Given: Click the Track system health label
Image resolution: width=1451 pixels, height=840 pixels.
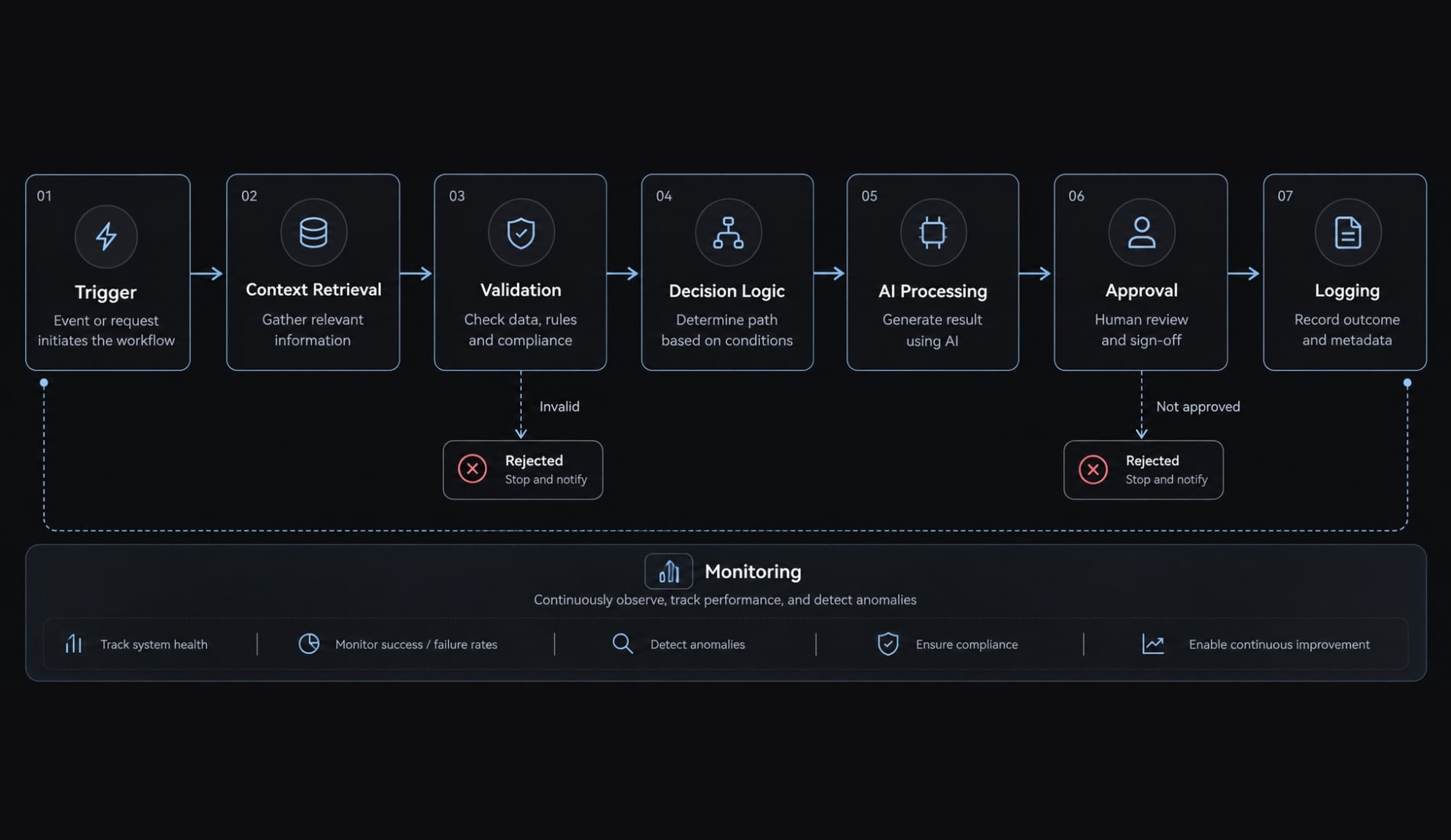Looking at the screenshot, I should [x=154, y=645].
